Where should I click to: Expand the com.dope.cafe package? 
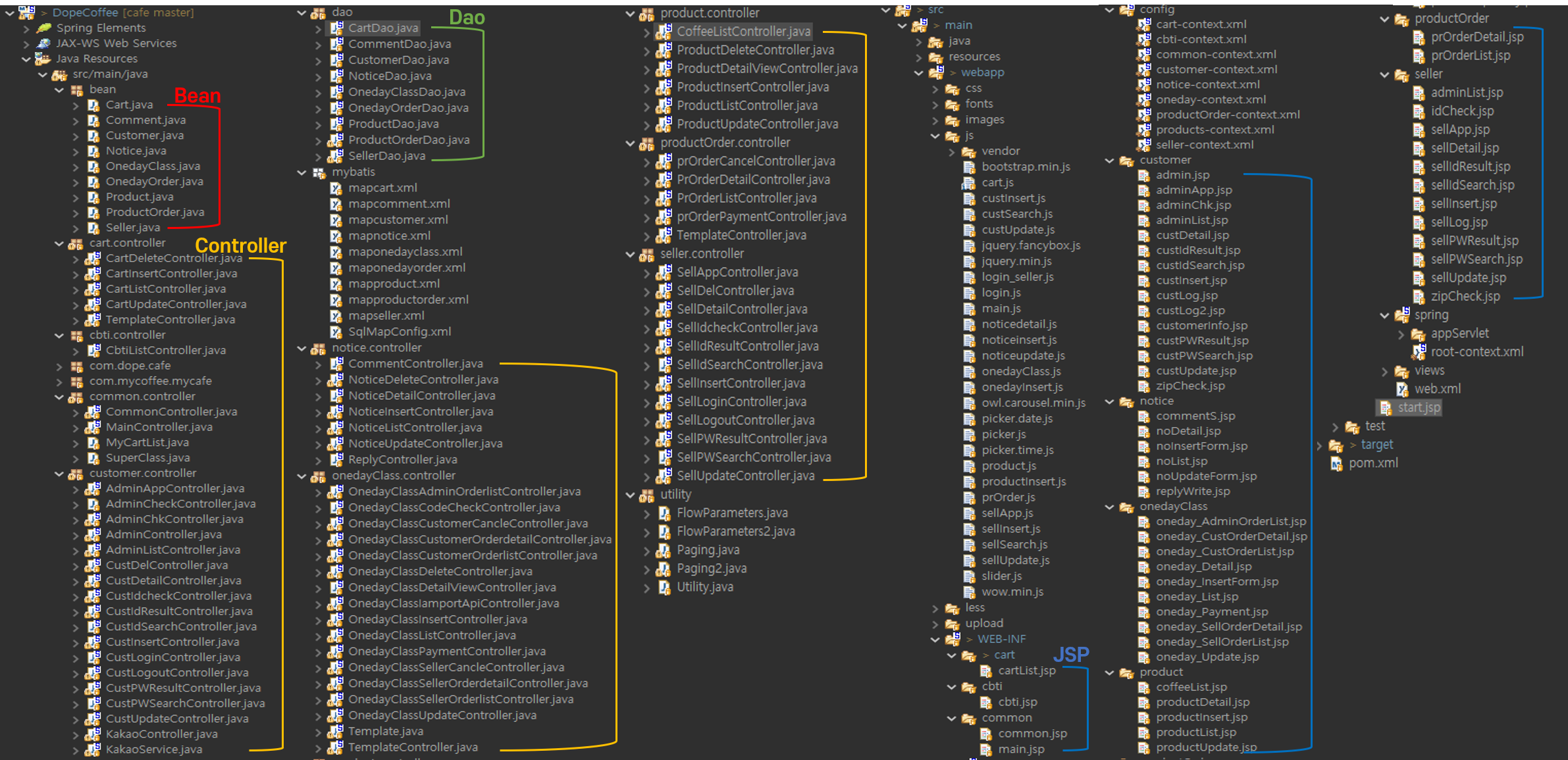click(59, 366)
